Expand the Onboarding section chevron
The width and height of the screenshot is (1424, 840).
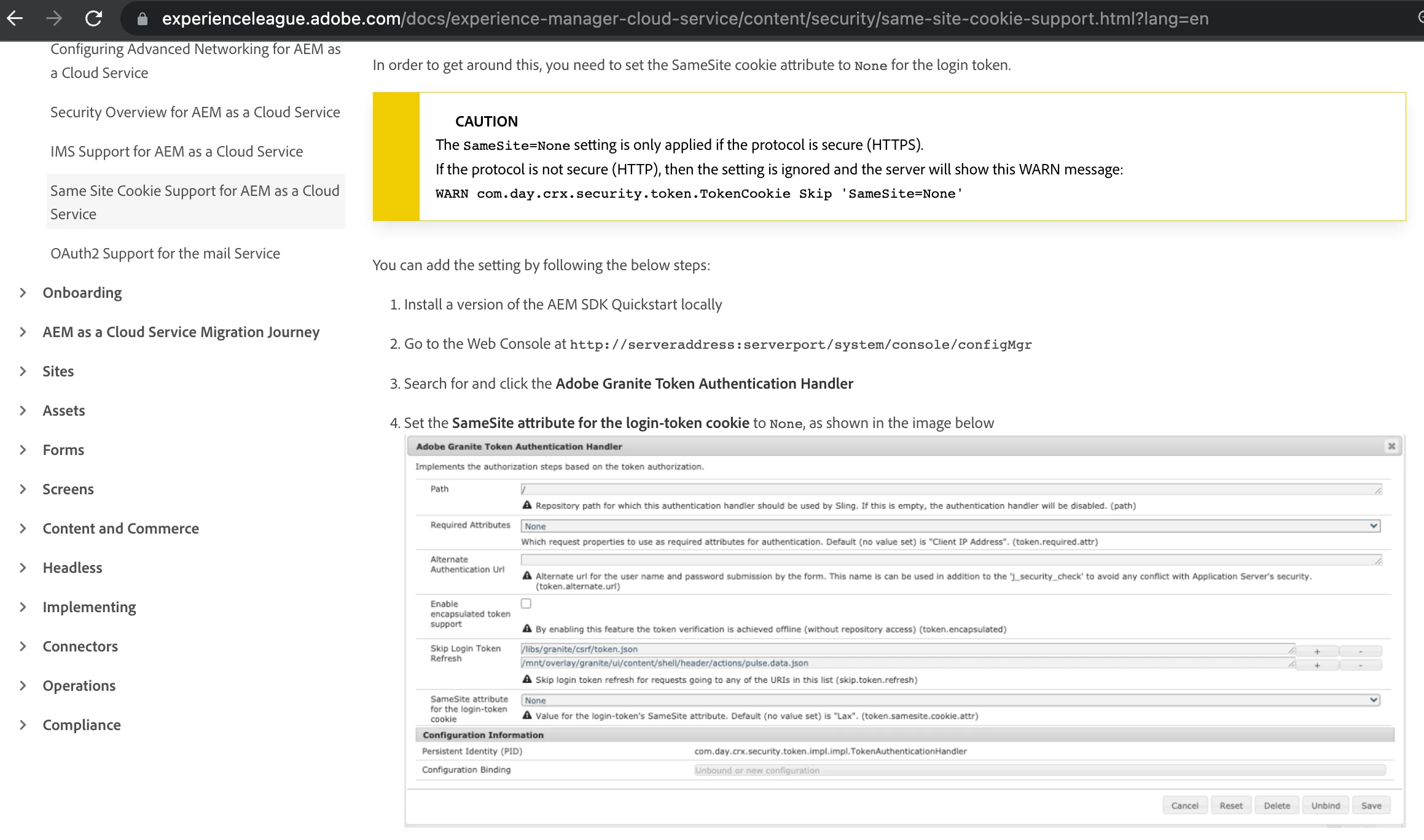tap(23, 293)
